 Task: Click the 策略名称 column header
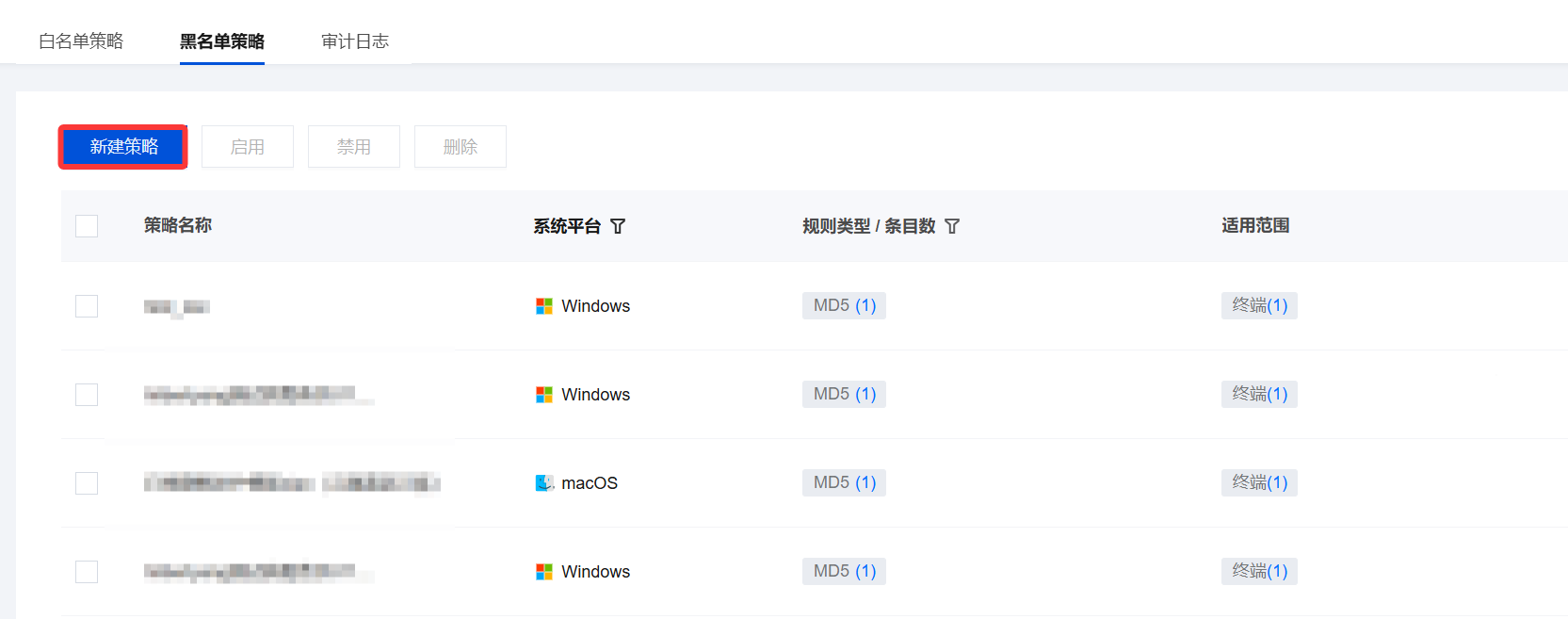tap(178, 225)
